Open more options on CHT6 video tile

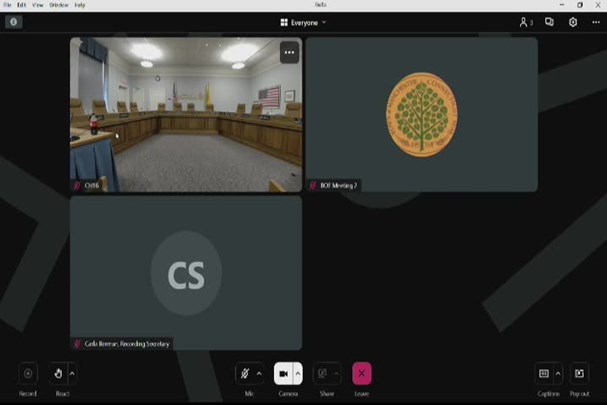(x=289, y=52)
